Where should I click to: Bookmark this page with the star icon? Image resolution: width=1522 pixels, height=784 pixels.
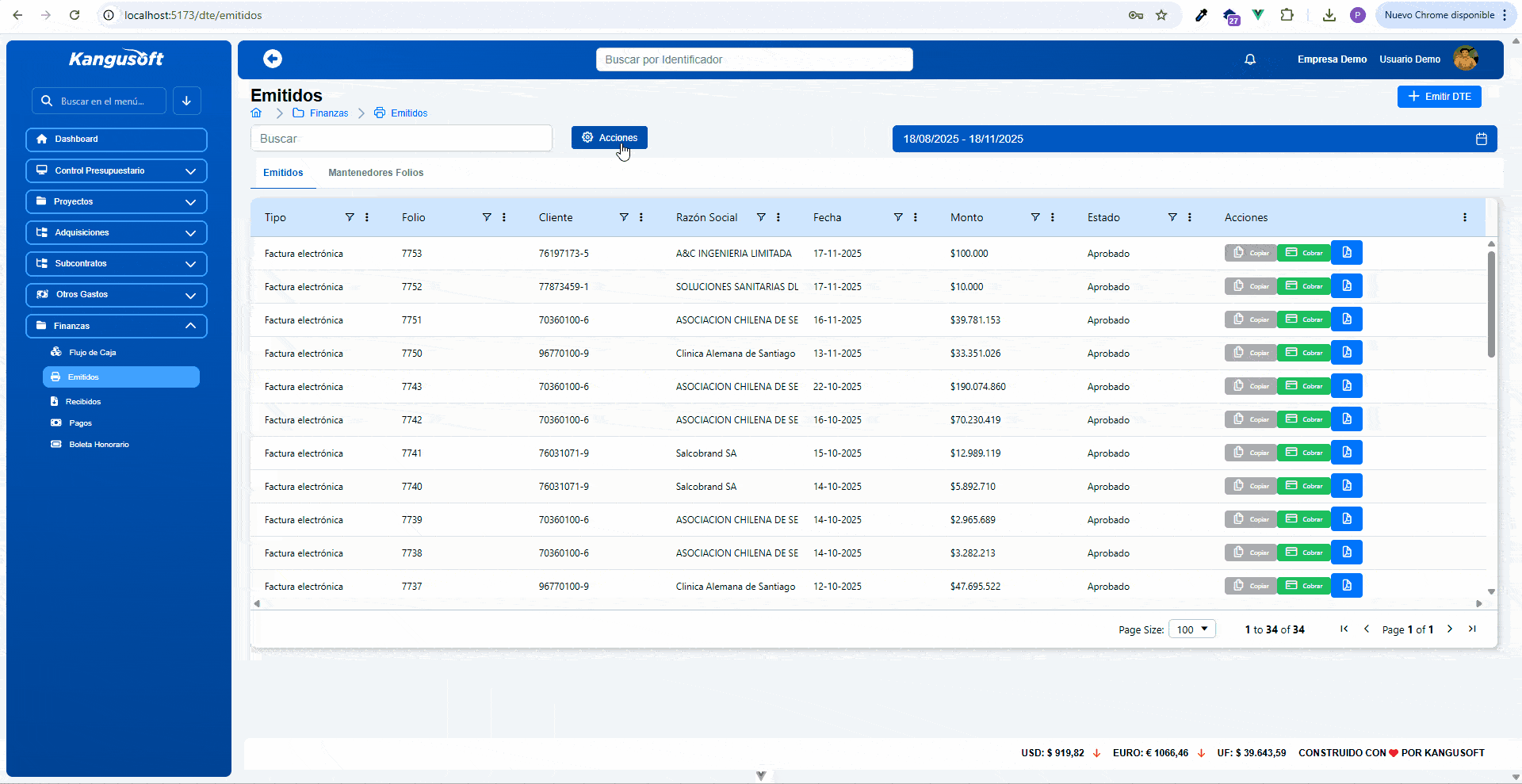click(1161, 15)
